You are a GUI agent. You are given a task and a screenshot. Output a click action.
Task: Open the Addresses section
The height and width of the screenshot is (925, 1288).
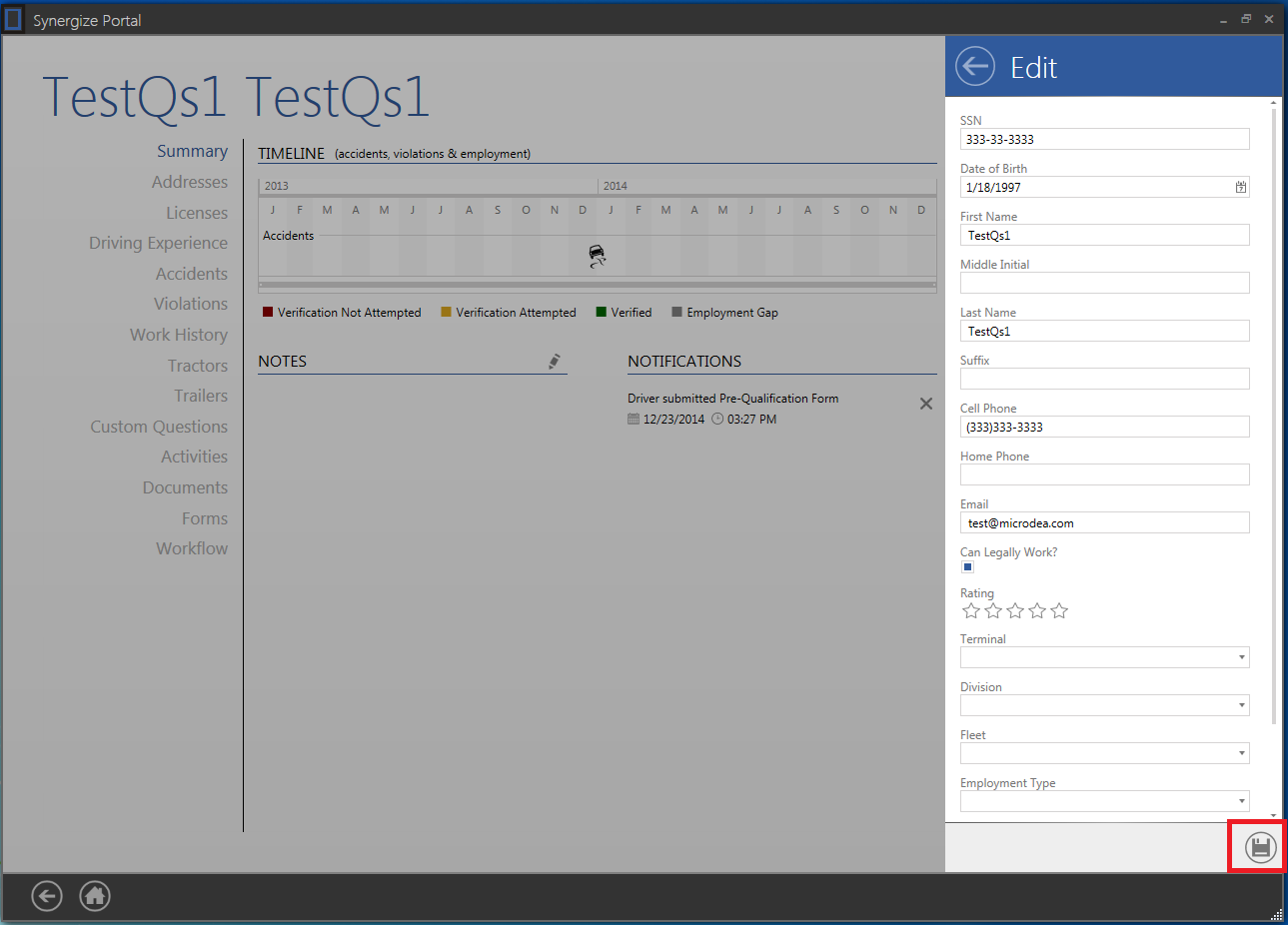tap(190, 182)
